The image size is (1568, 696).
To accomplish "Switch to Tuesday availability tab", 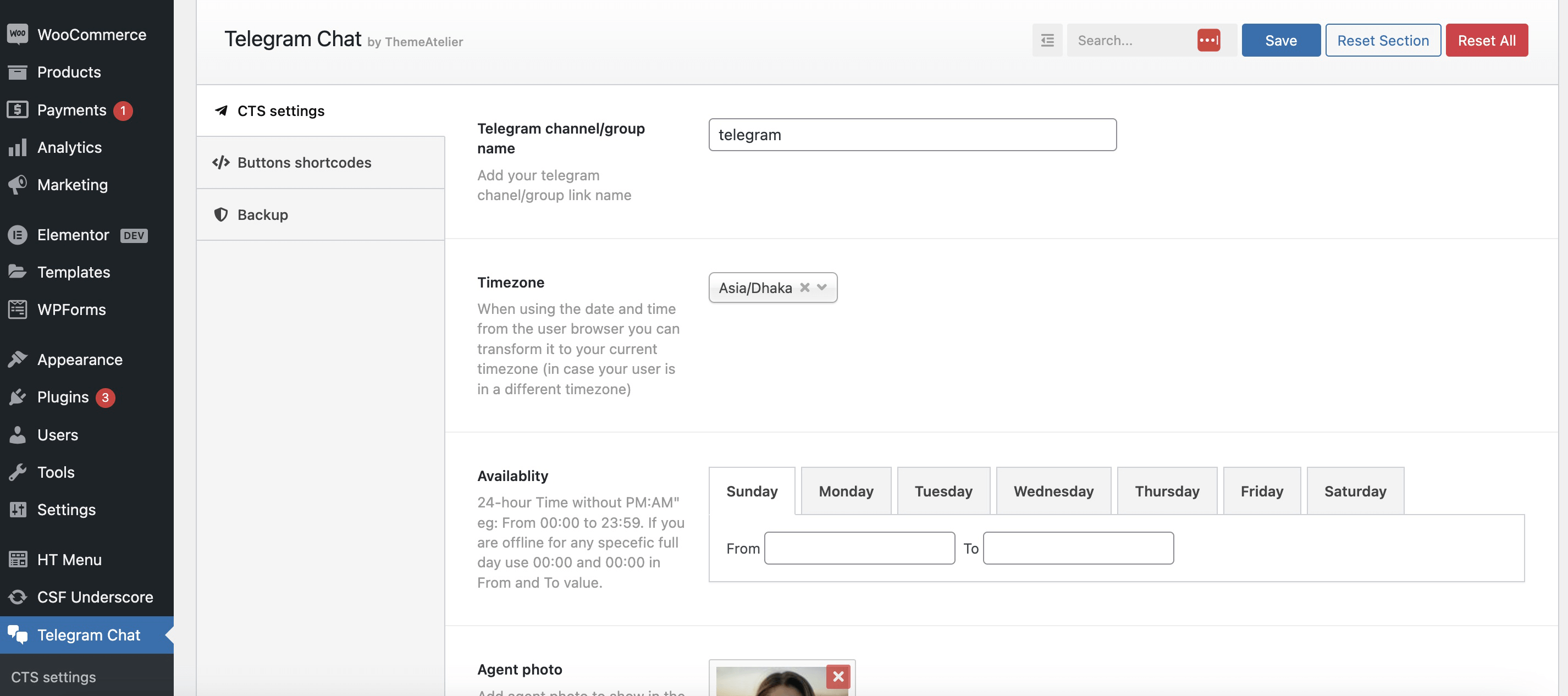I will (x=943, y=491).
